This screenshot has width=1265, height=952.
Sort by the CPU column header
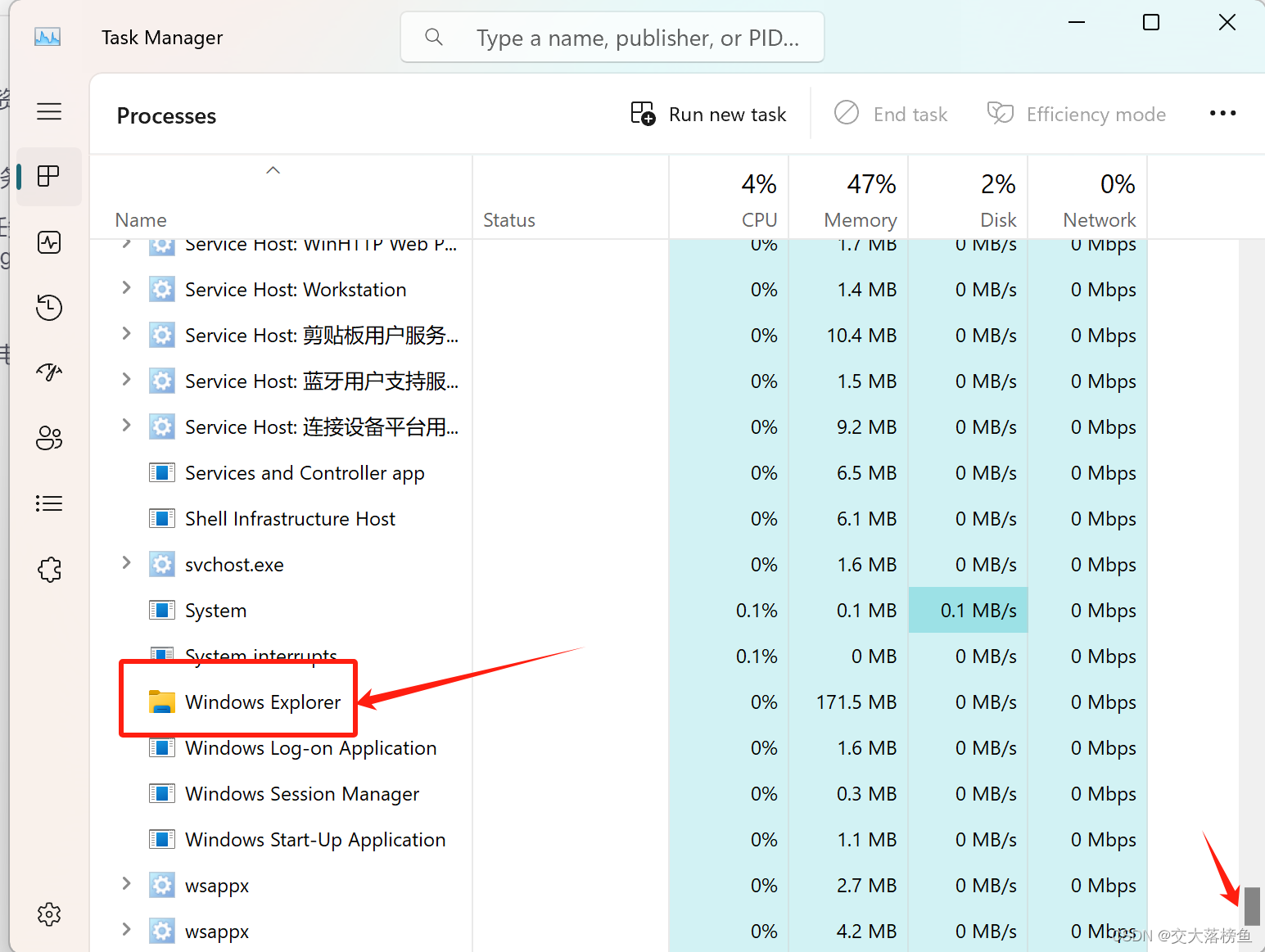click(x=729, y=197)
